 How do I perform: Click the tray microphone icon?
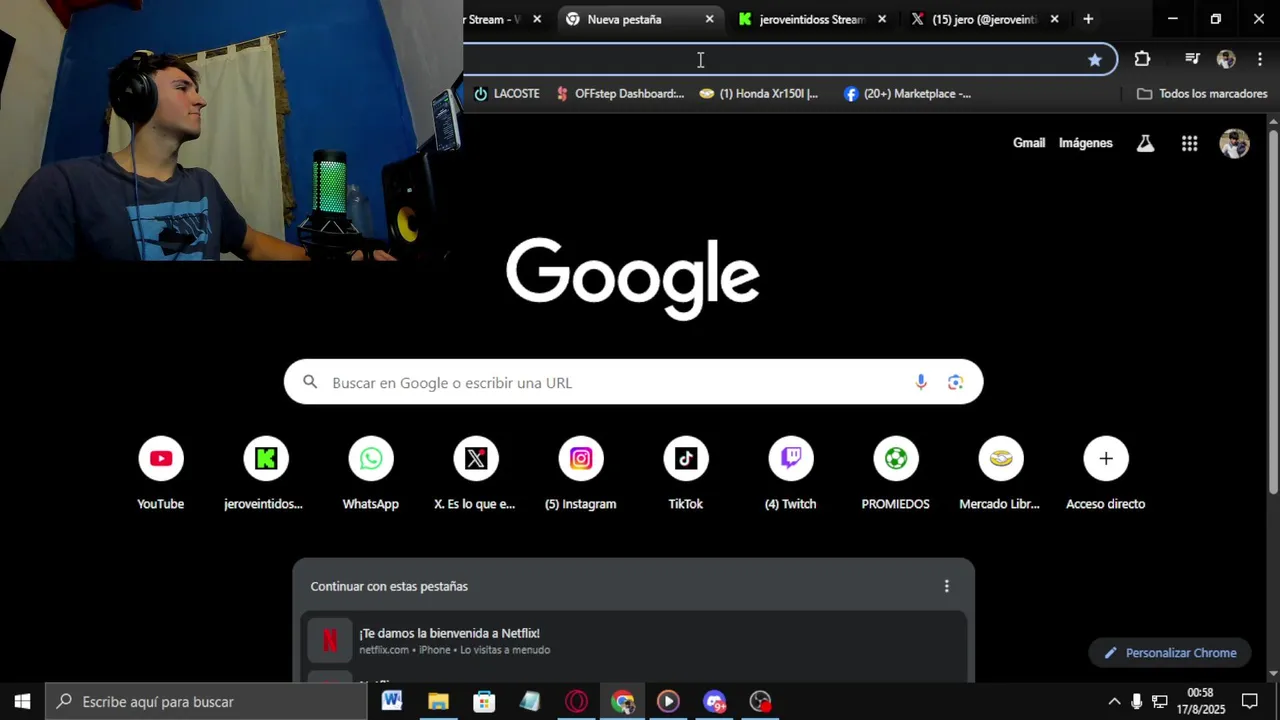[x=1136, y=701]
